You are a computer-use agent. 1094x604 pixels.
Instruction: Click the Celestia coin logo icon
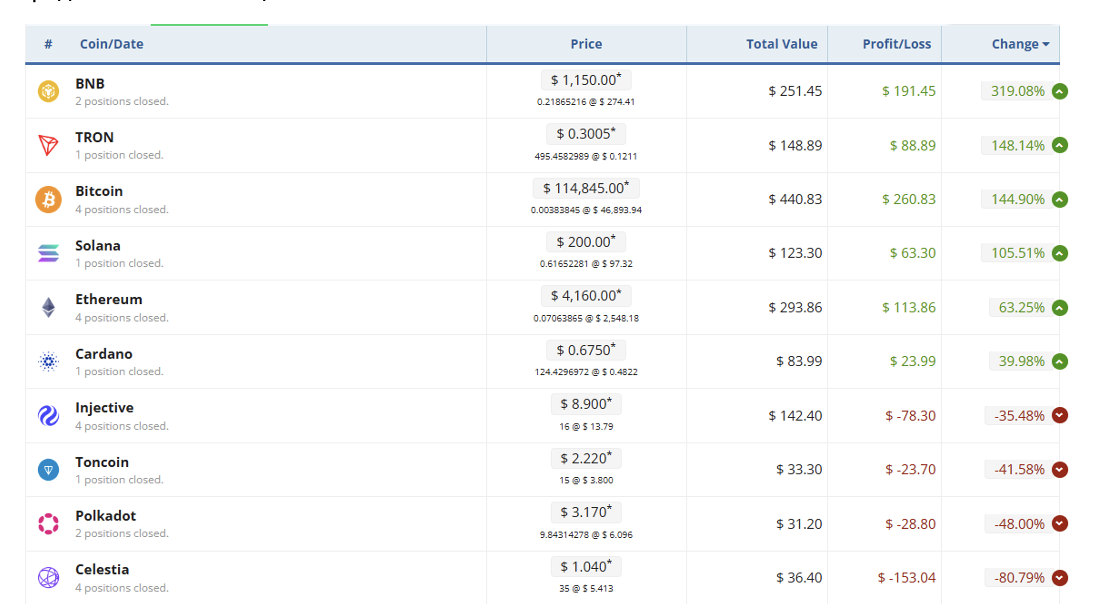(48, 578)
